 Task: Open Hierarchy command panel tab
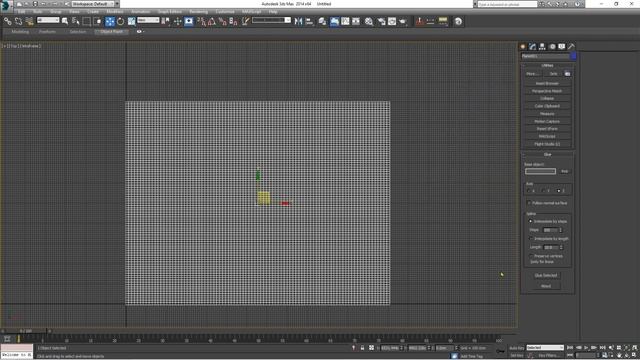click(542, 47)
